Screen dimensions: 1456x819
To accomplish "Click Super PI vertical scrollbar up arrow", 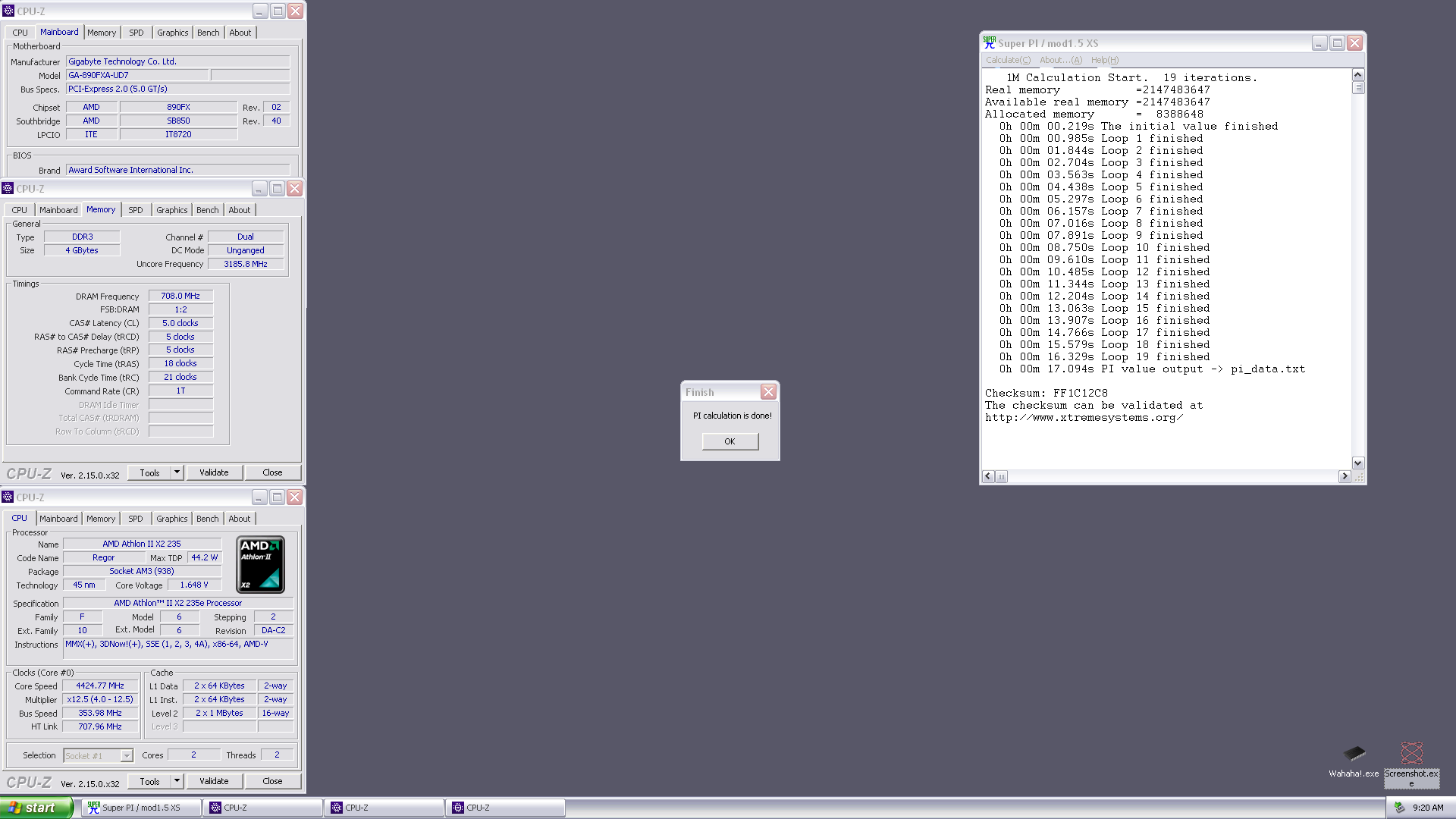I will [1358, 75].
